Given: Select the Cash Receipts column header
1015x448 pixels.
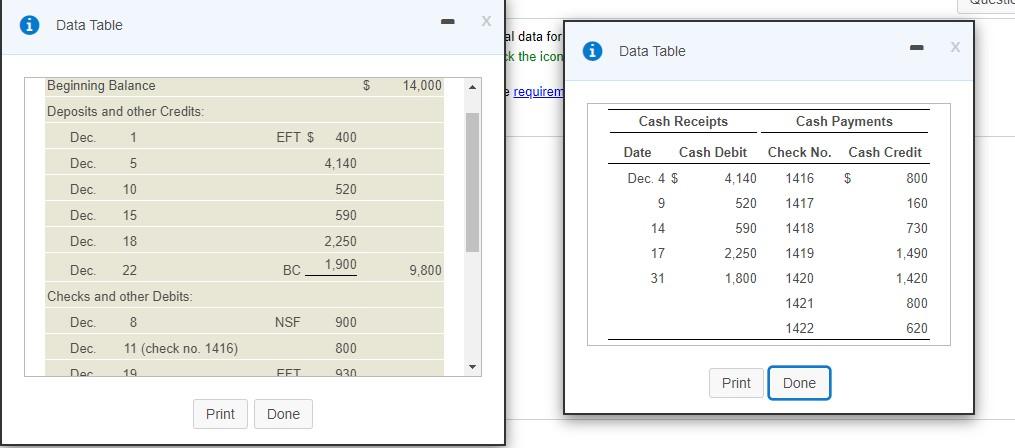Looking at the screenshot, I should [683, 122].
